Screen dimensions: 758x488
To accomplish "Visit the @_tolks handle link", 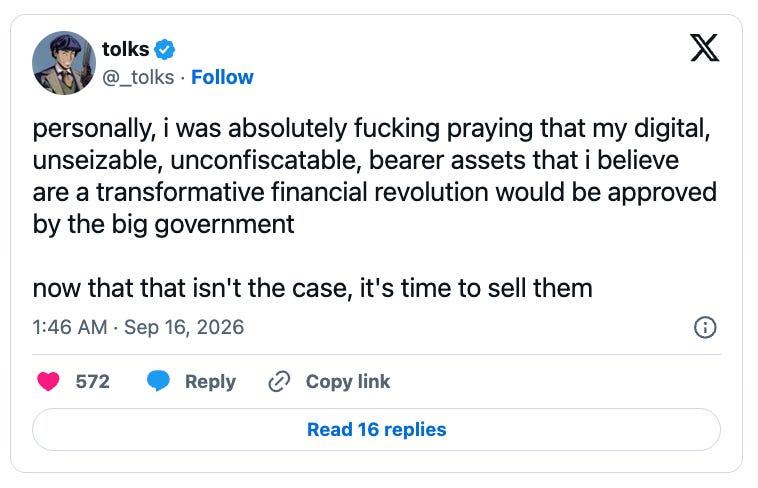I will click(x=138, y=77).
